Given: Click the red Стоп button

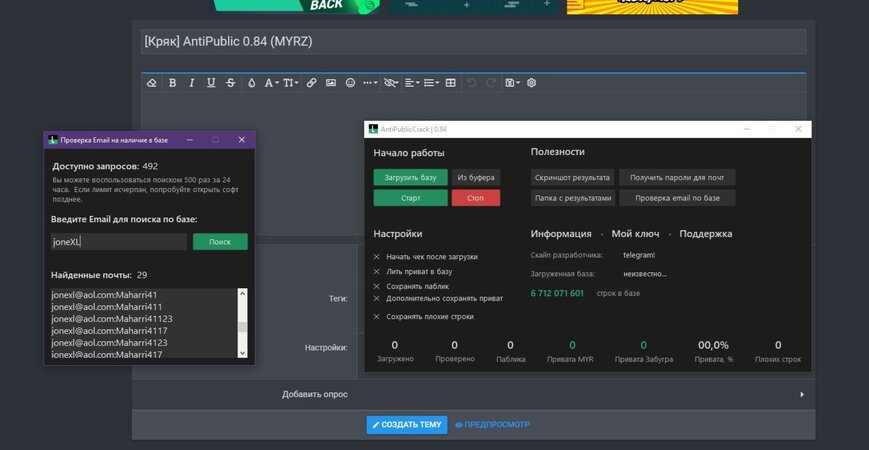Looking at the screenshot, I should click(476, 198).
